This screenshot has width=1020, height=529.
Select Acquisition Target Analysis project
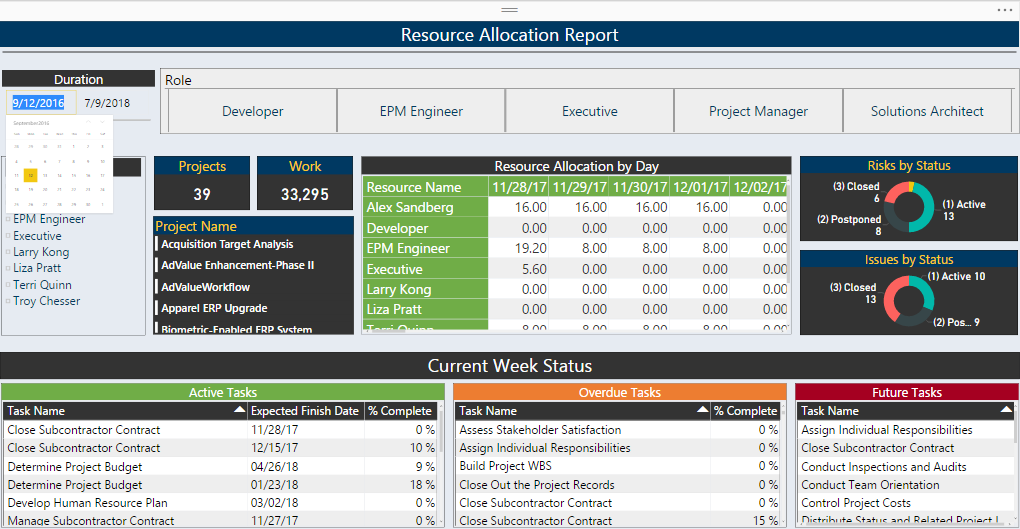click(x=227, y=244)
